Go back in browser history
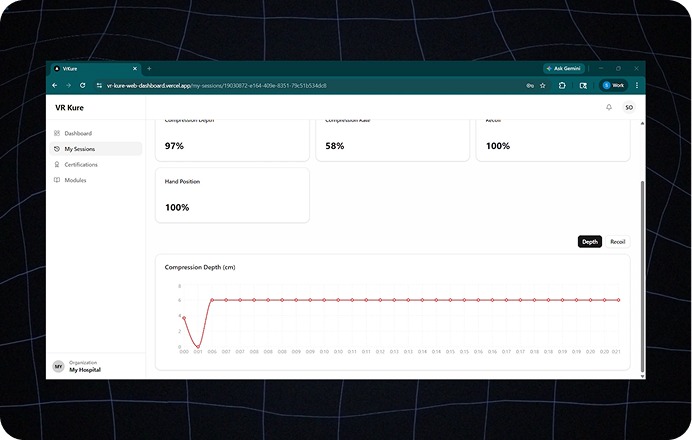This screenshot has width=692, height=440. coord(55,86)
